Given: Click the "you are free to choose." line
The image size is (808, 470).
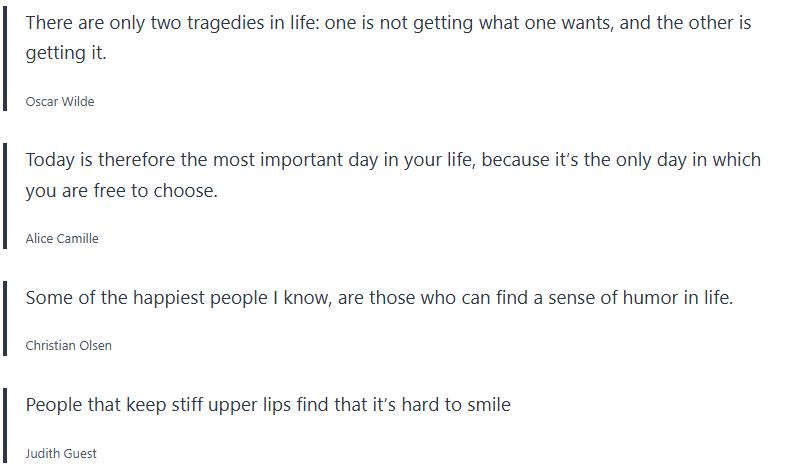Looking at the screenshot, I should click(121, 190).
